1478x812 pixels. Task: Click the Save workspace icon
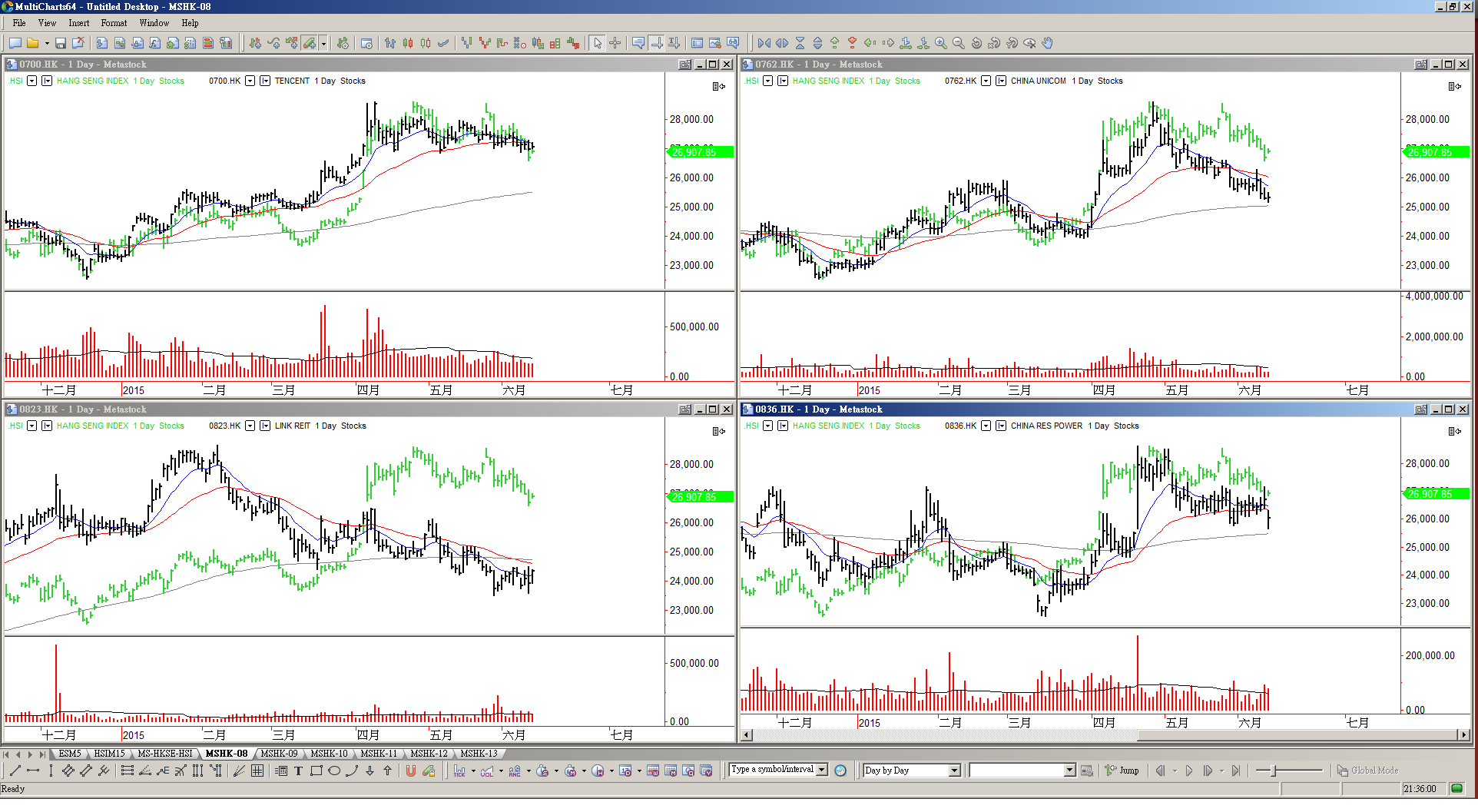point(60,44)
